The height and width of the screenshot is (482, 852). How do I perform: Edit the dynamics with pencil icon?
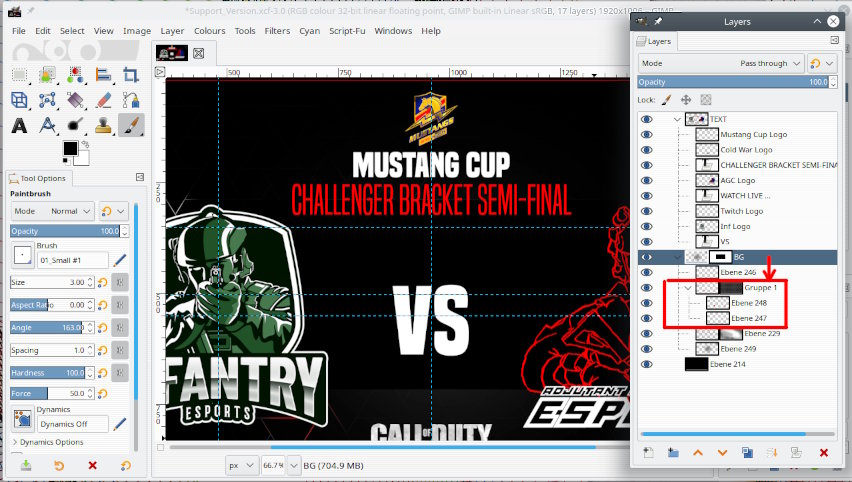120,424
